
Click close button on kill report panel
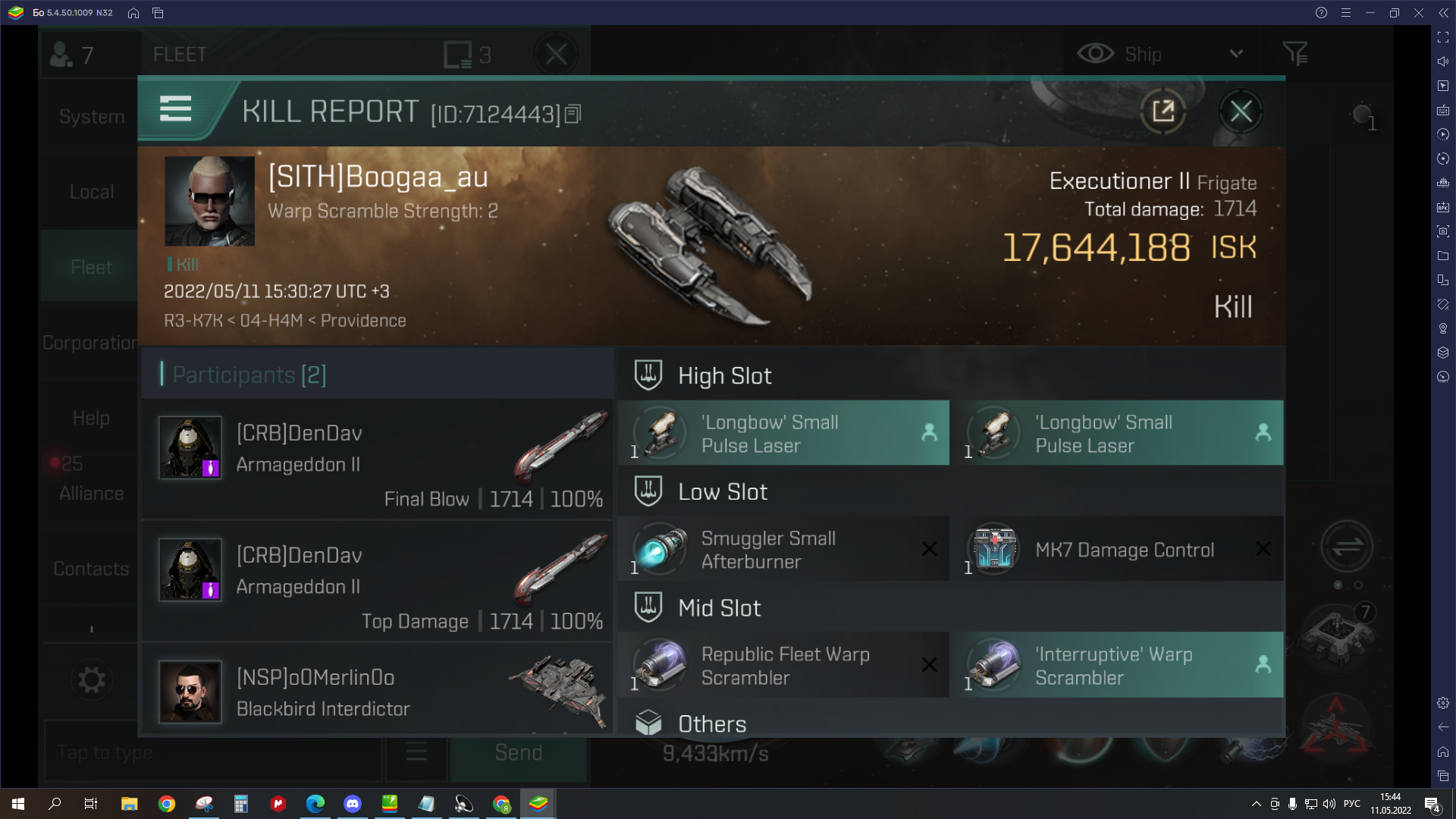pos(1242,111)
